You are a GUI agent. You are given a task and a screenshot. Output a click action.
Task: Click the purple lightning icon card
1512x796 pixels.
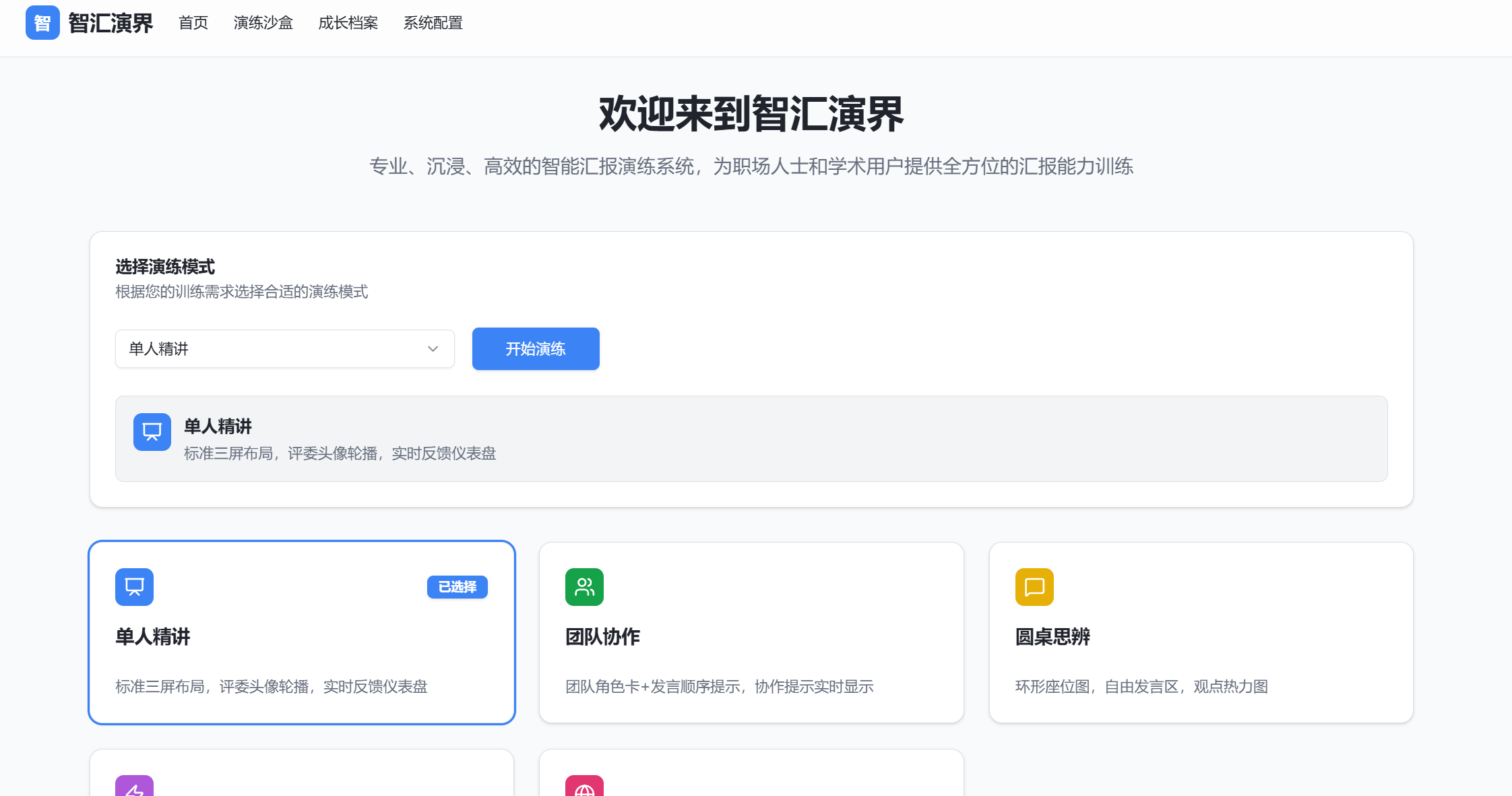pyautogui.click(x=134, y=787)
